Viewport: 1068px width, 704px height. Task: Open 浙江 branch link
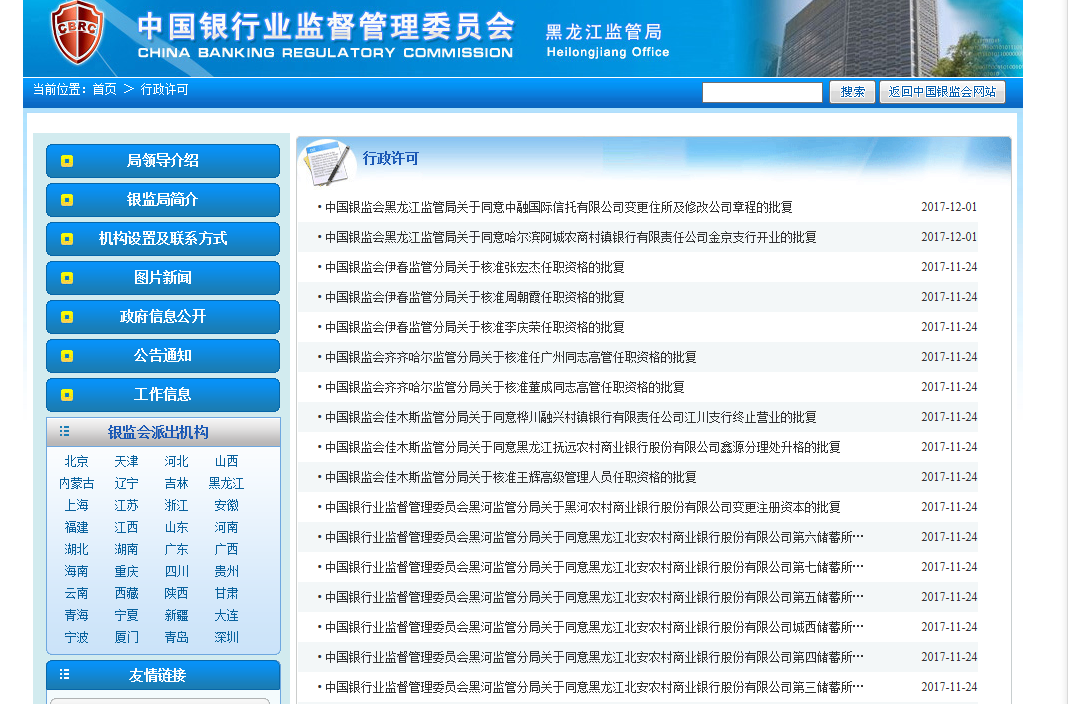(x=176, y=505)
